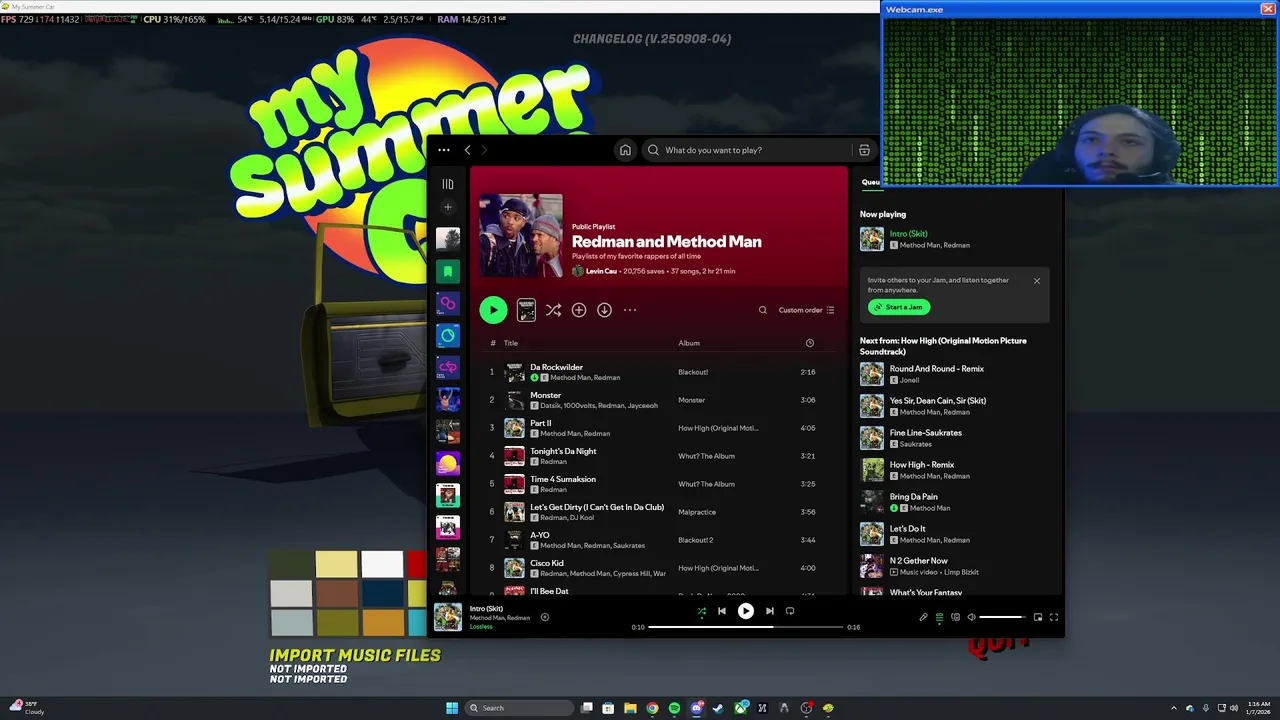Viewport: 1280px width, 720px height.
Task: Skip to previous track
Action: (722, 611)
